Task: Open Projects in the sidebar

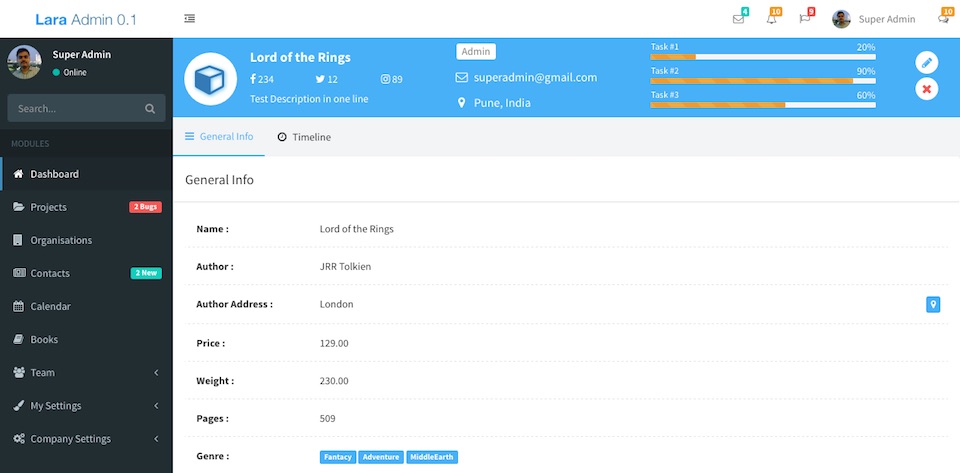Action: click(x=49, y=207)
